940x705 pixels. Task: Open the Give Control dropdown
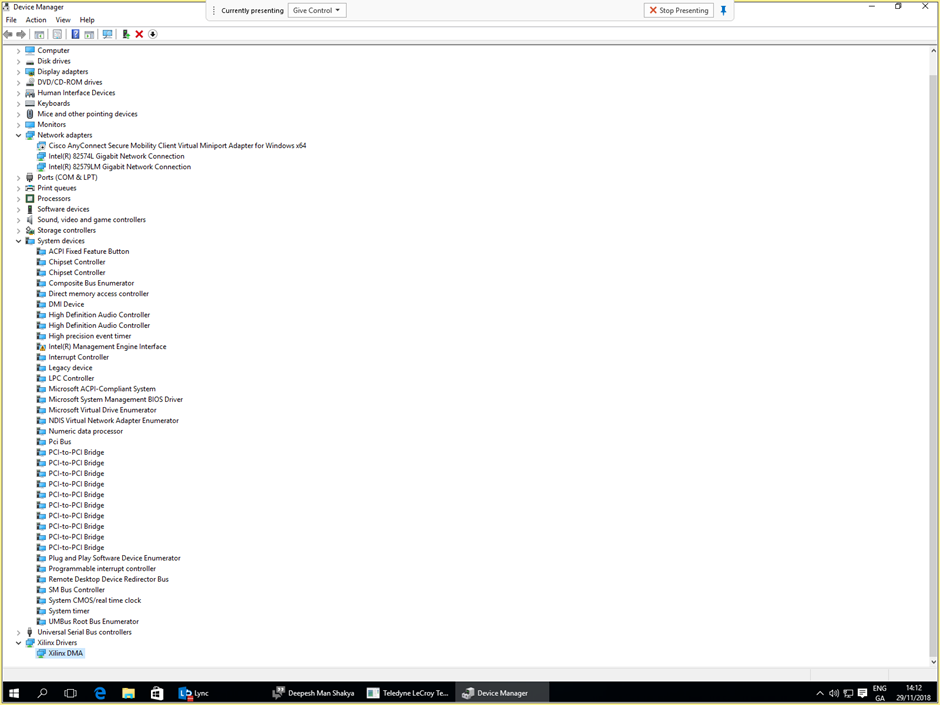click(x=317, y=10)
